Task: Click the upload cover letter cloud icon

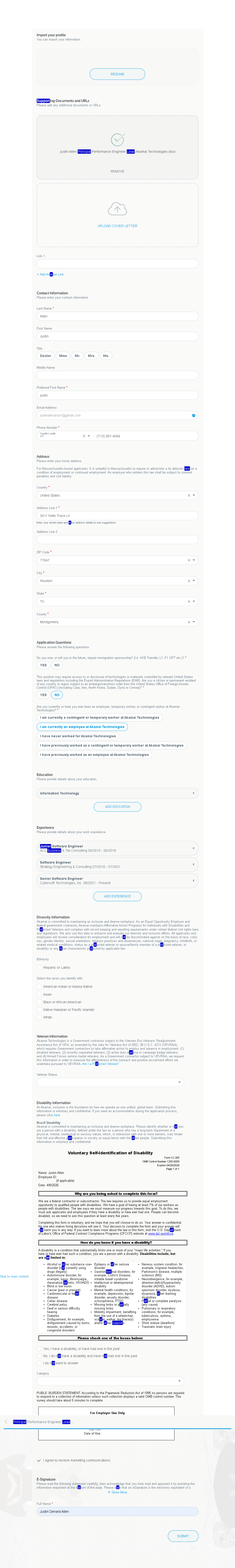Action: (118, 209)
